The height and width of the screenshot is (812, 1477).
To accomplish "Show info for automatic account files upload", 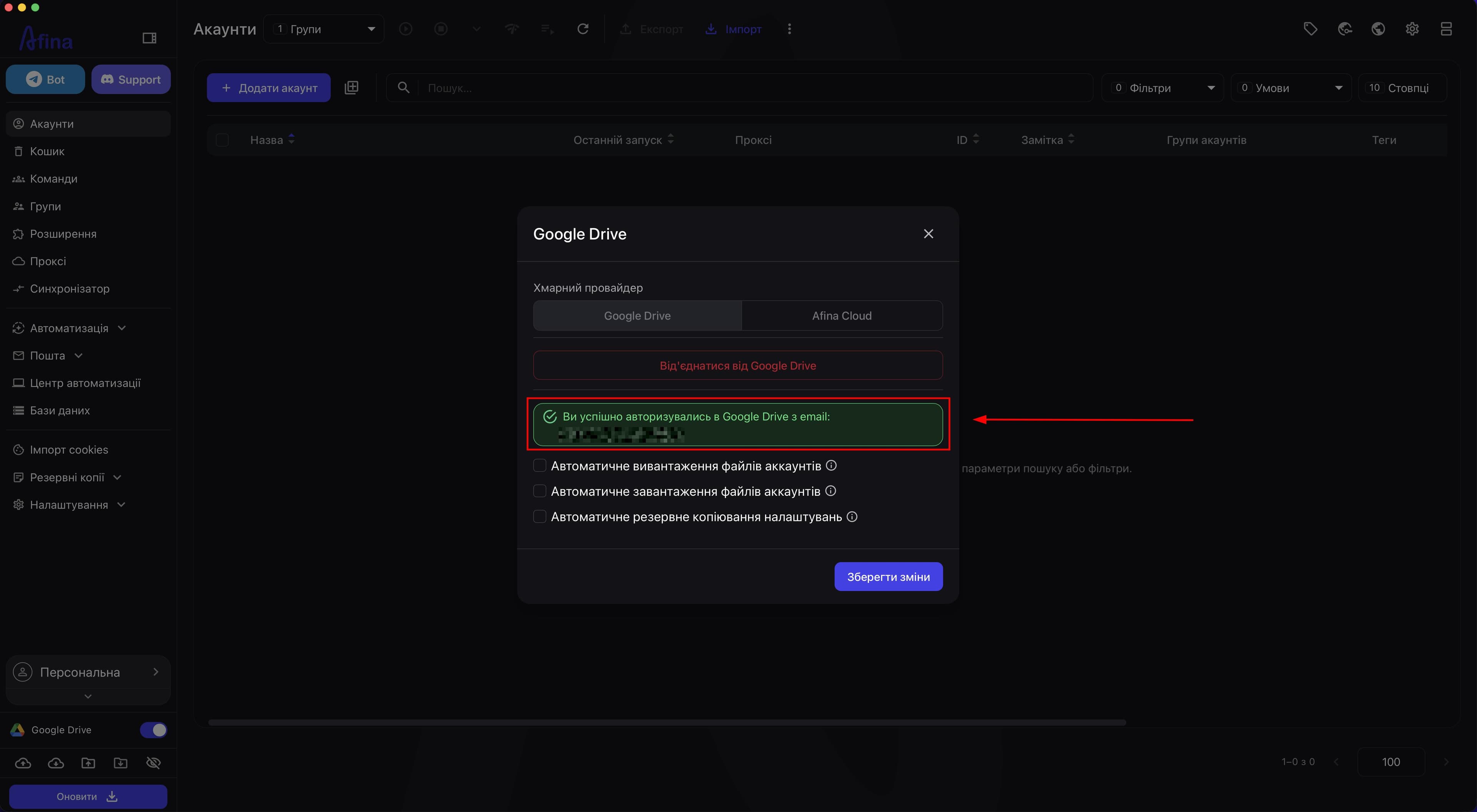I will pyautogui.click(x=831, y=466).
